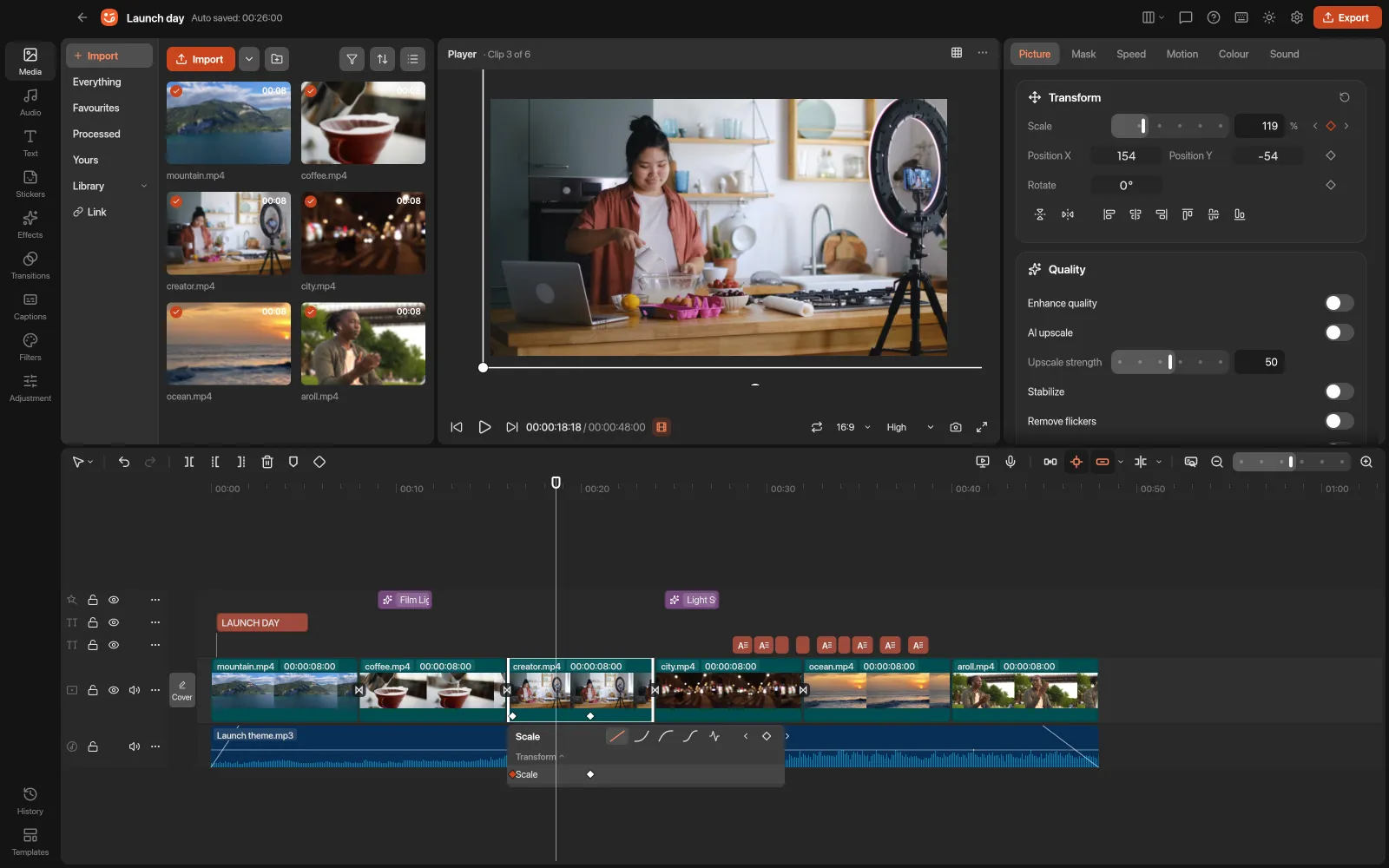The image size is (1389, 868).
Task: Hide the LAUNCH DAY text track
Action: pyautogui.click(x=114, y=622)
